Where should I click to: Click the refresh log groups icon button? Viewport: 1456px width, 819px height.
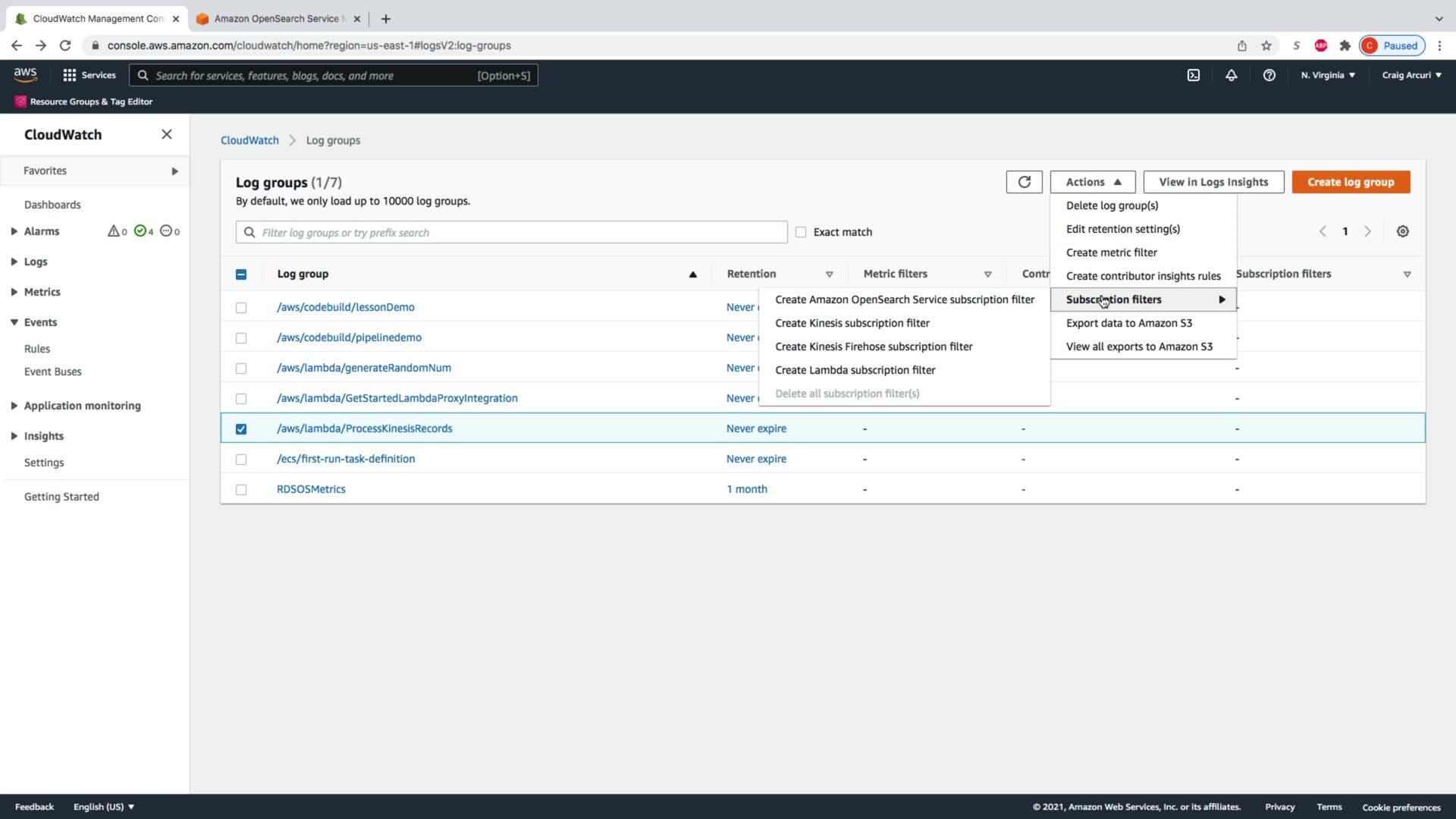pos(1024,182)
